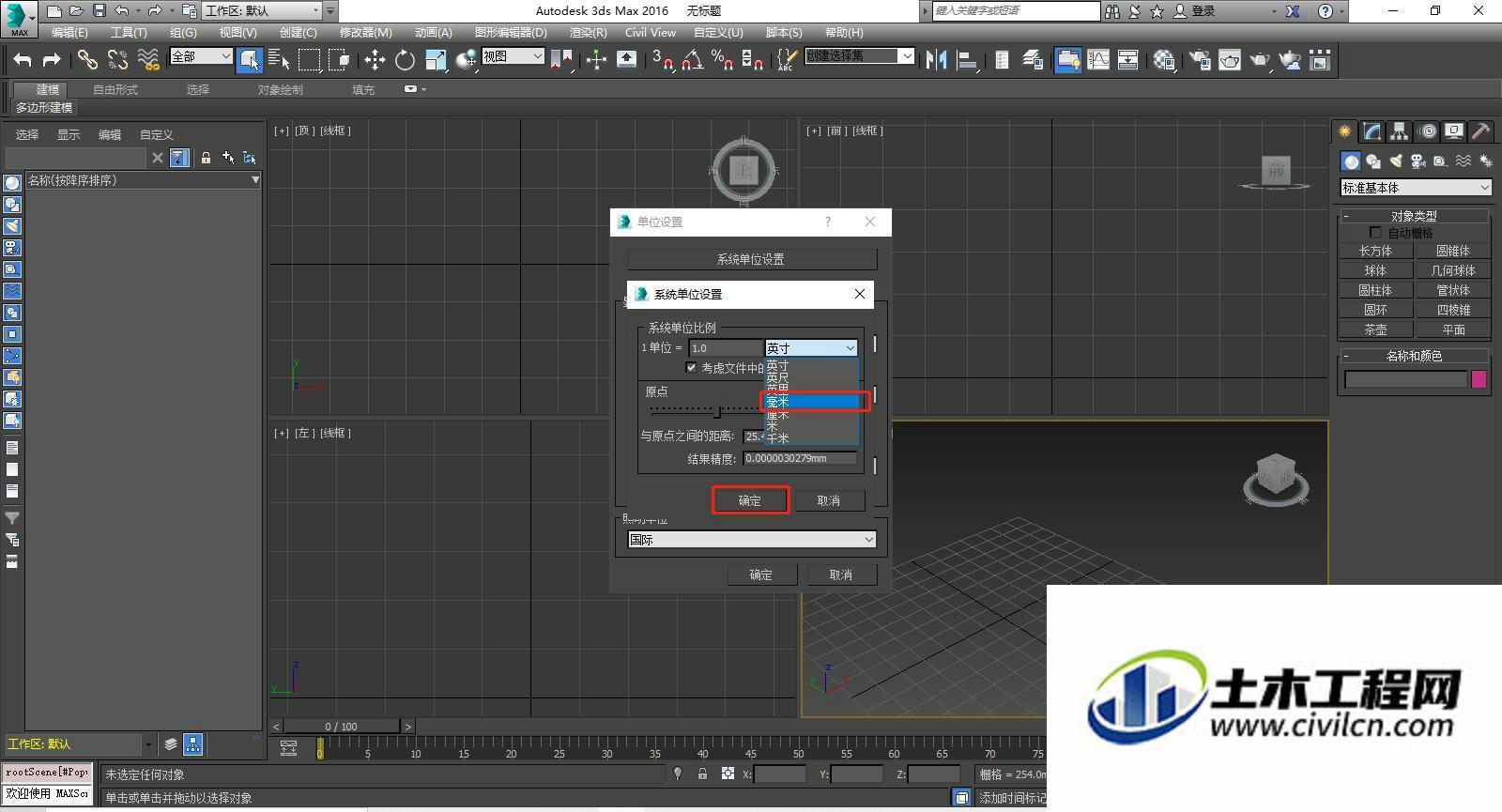Select the Lights category icon in Create panel
The image size is (1502, 812).
(1396, 161)
